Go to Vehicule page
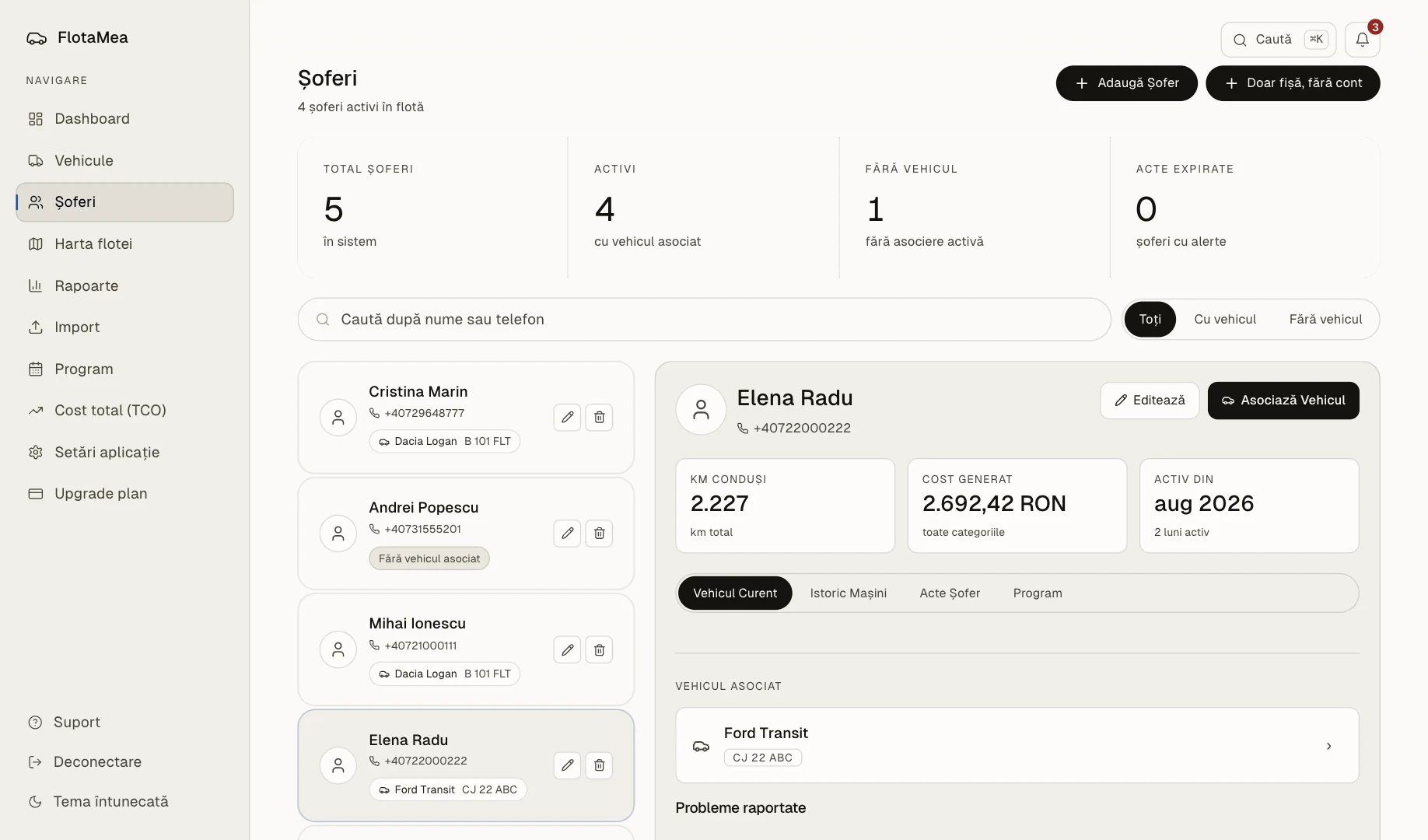Viewport: 1428px width, 840px height. click(x=124, y=161)
